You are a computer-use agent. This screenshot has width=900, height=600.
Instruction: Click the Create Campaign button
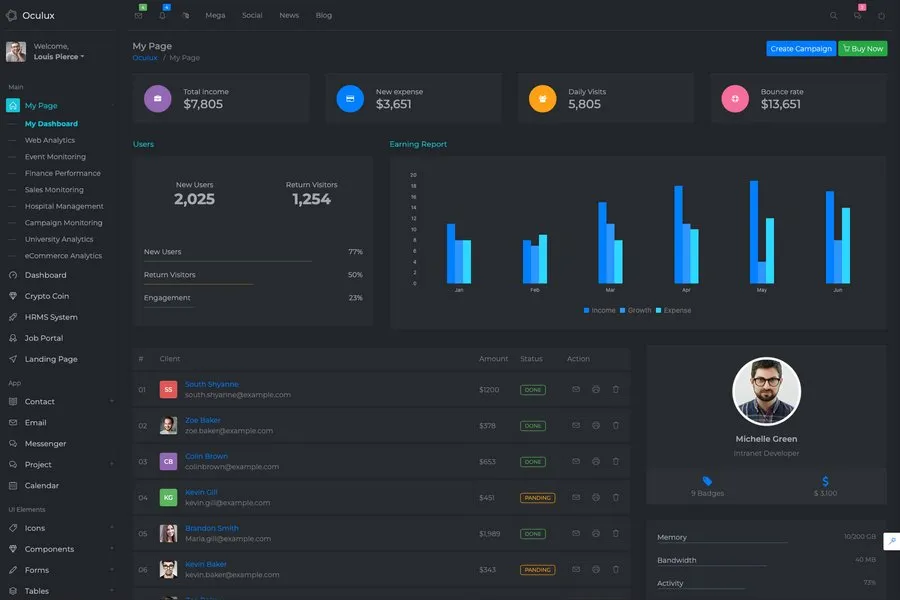click(801, 48)
